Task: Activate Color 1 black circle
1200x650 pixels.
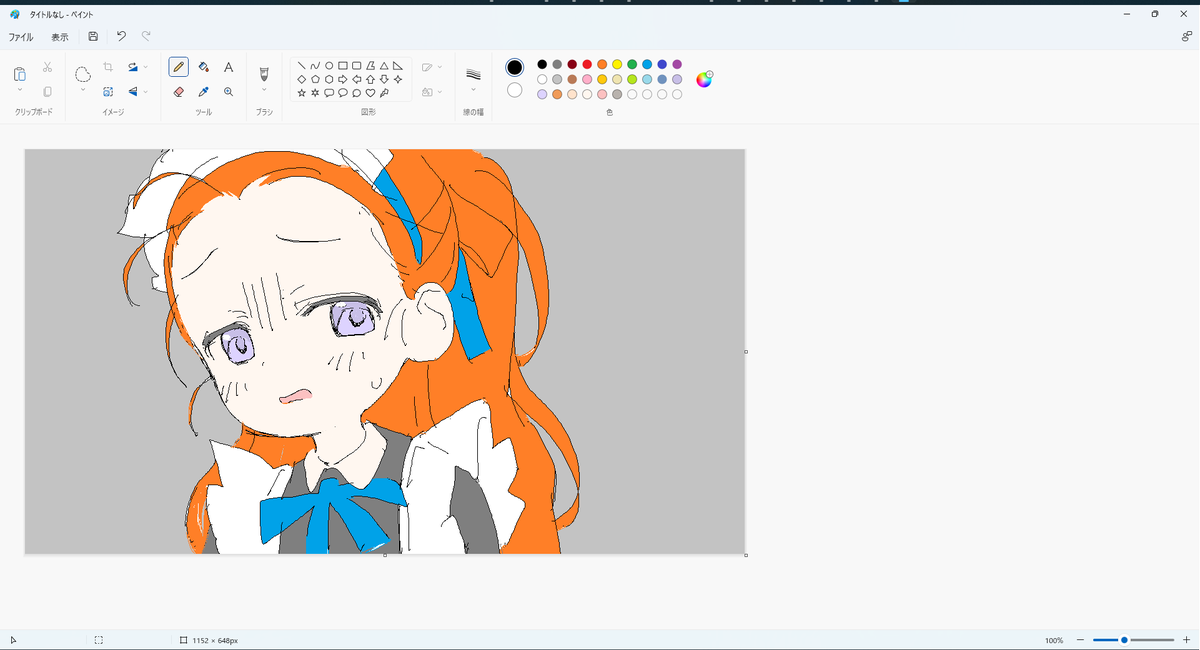Action: tap(514, 67)
